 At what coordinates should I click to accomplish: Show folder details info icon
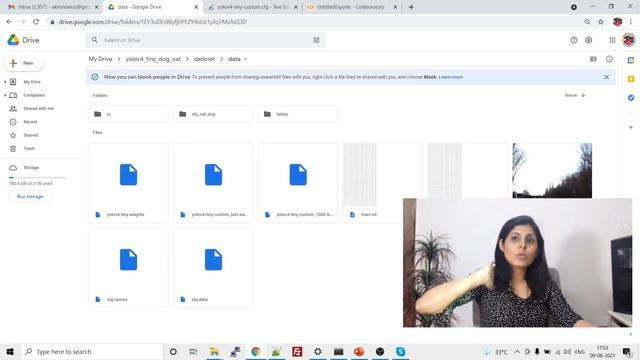(609, 59)
